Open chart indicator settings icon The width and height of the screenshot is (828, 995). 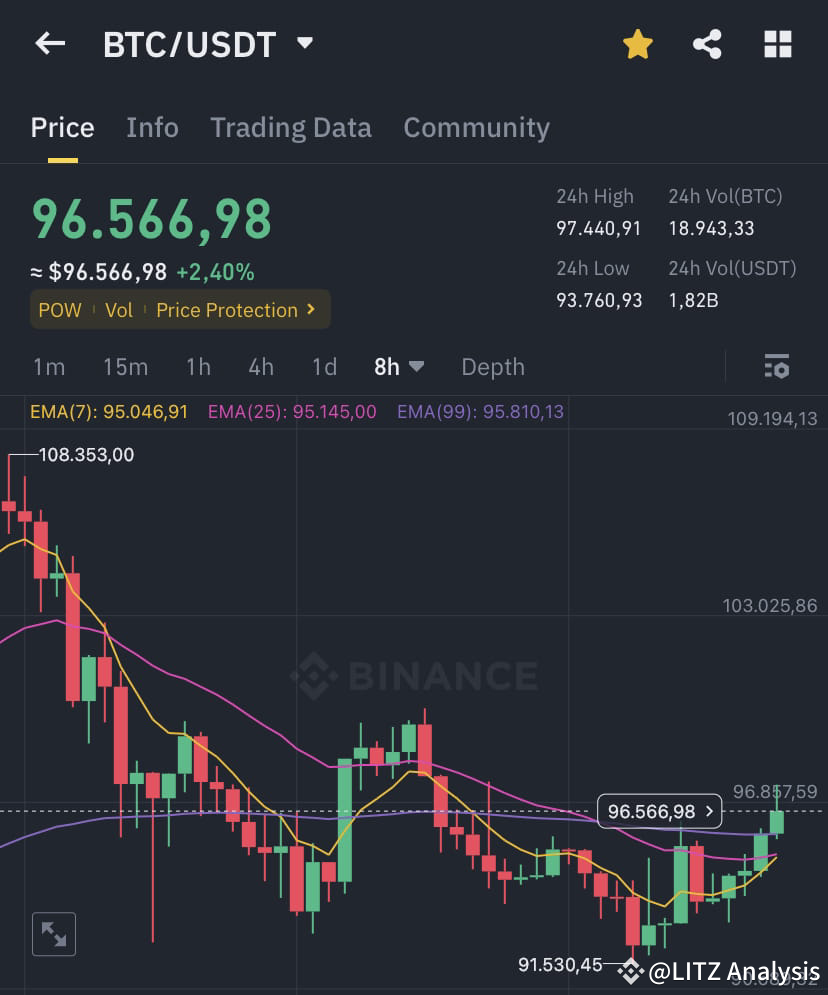[x=777, y=367]
